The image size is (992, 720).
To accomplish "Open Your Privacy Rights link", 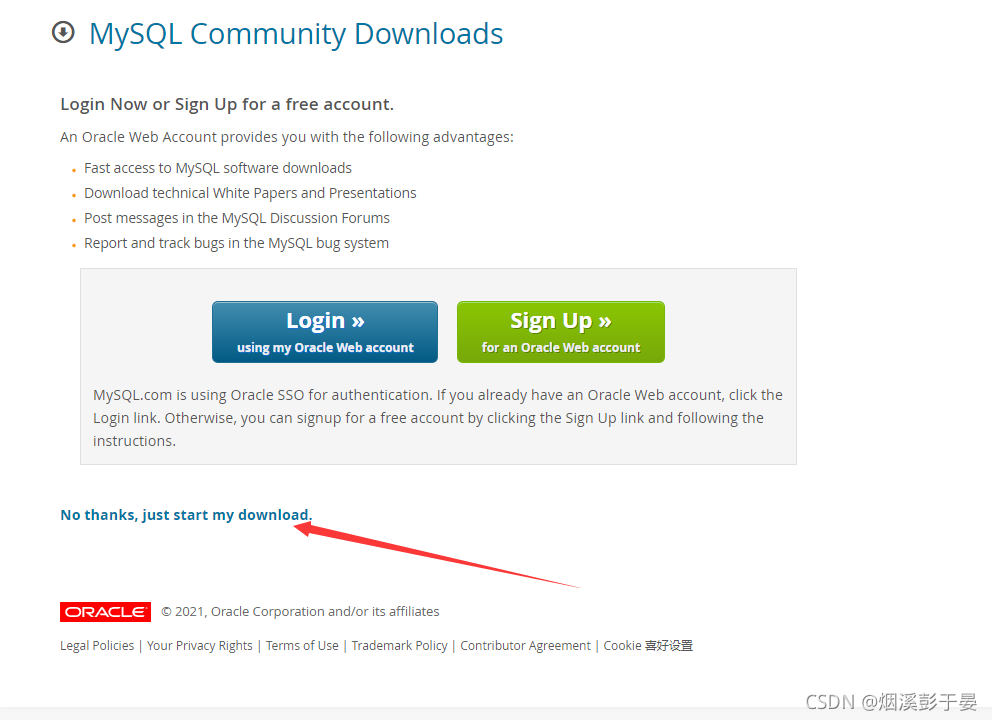I will click(199, 645).
